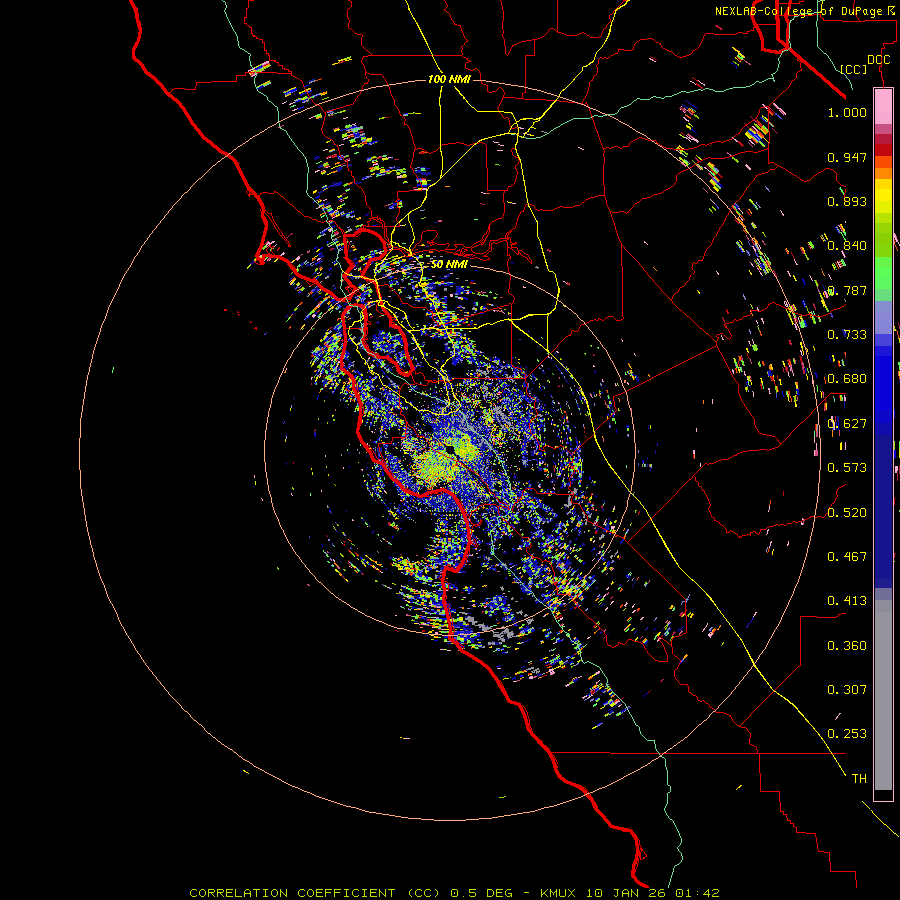This screenshot has height=900, width=900.
Task: Select the 0.573 legend value
Action: (x=847, y=468)
